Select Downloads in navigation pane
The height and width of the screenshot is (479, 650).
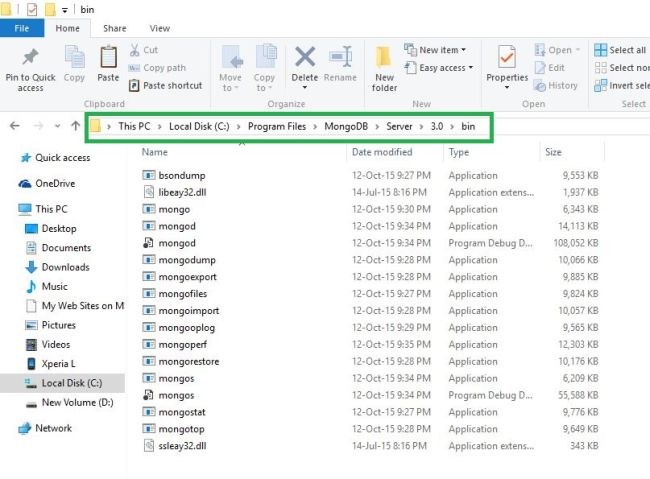tap(65, 267)
